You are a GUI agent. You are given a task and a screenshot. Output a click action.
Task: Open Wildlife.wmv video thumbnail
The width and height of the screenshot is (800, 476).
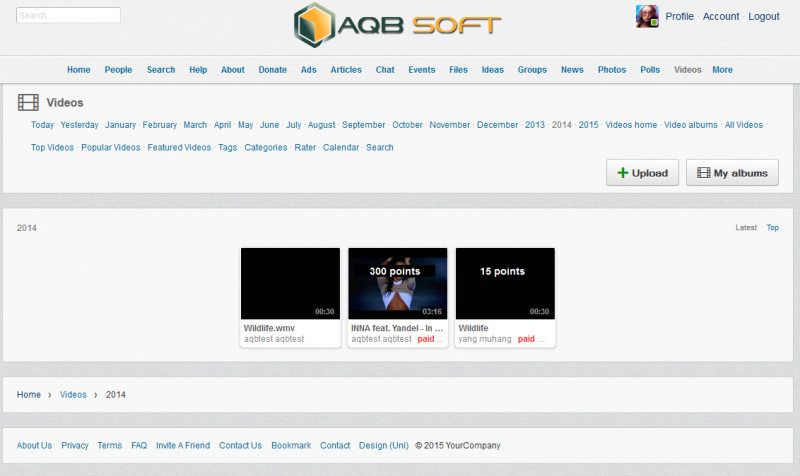pyautogui.click(x=290, y=284)
